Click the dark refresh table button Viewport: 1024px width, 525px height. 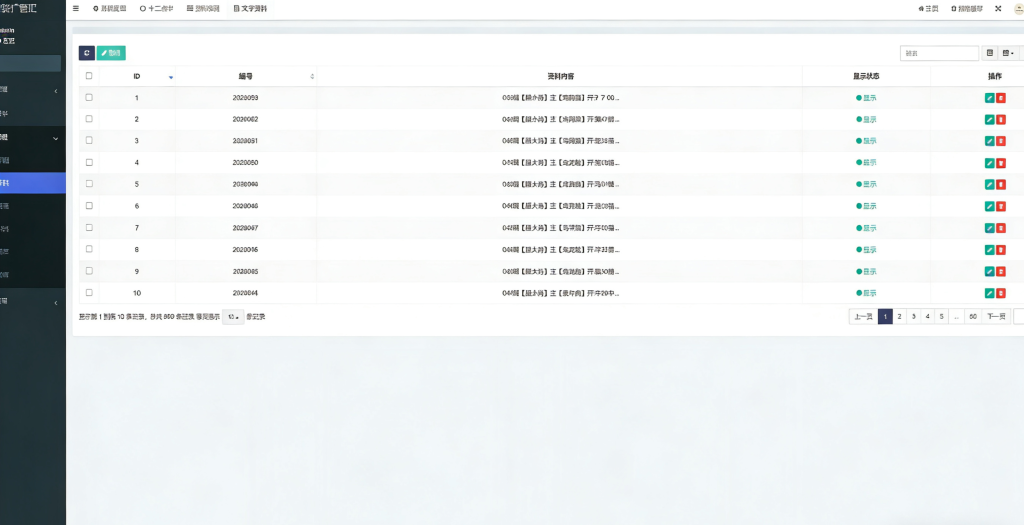pyautogui.click(x=87, y=53)
